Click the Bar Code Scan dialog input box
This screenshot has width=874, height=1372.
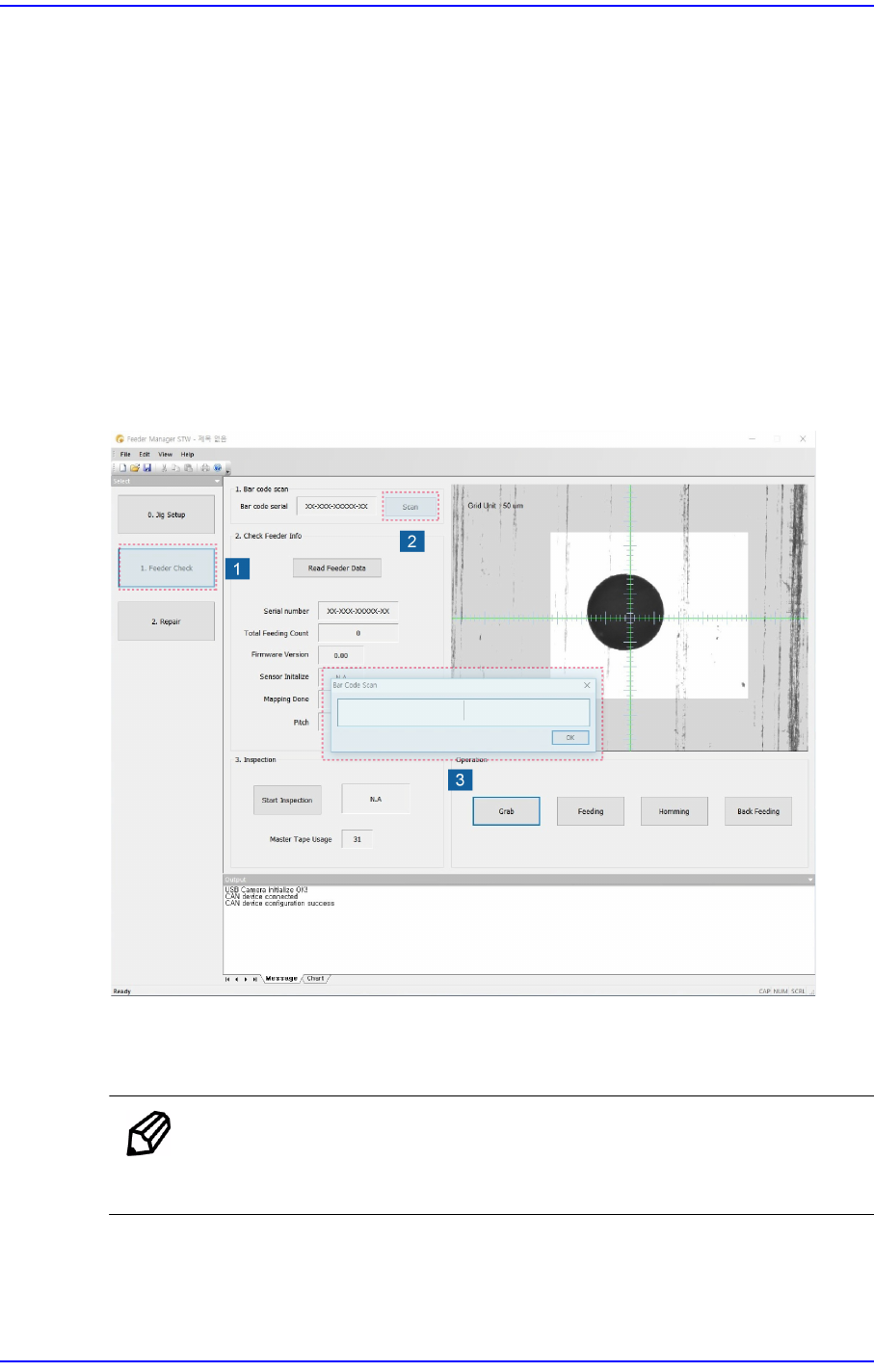point(463,712)
